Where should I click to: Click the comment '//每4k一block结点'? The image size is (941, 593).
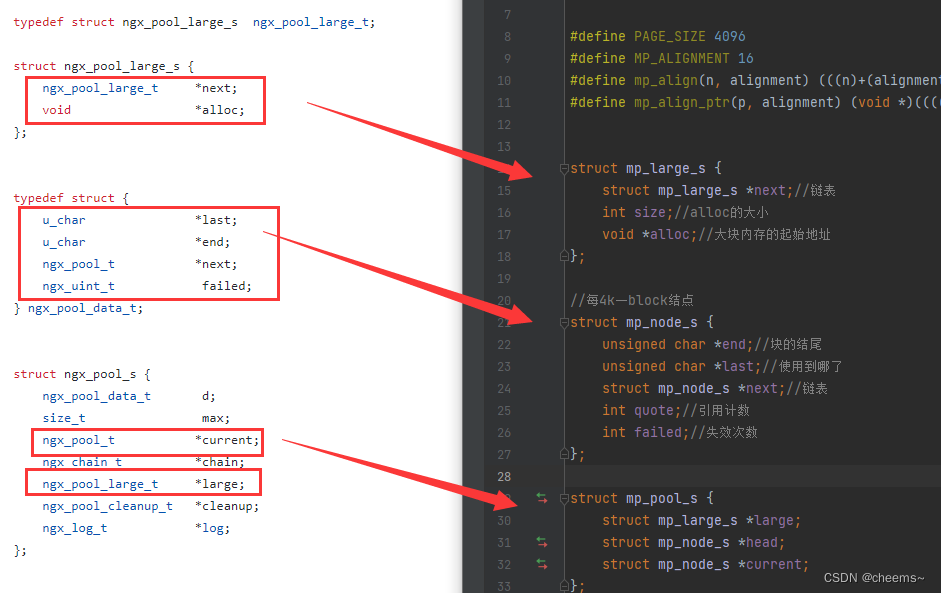tap(632, 300)
